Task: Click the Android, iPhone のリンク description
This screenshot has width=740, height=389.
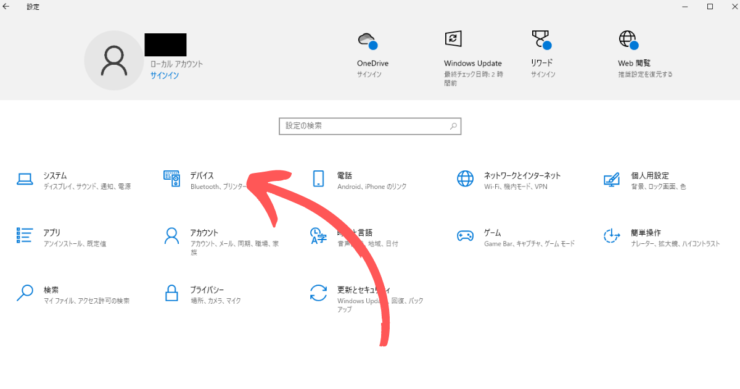Action: (x=371, y=186)
